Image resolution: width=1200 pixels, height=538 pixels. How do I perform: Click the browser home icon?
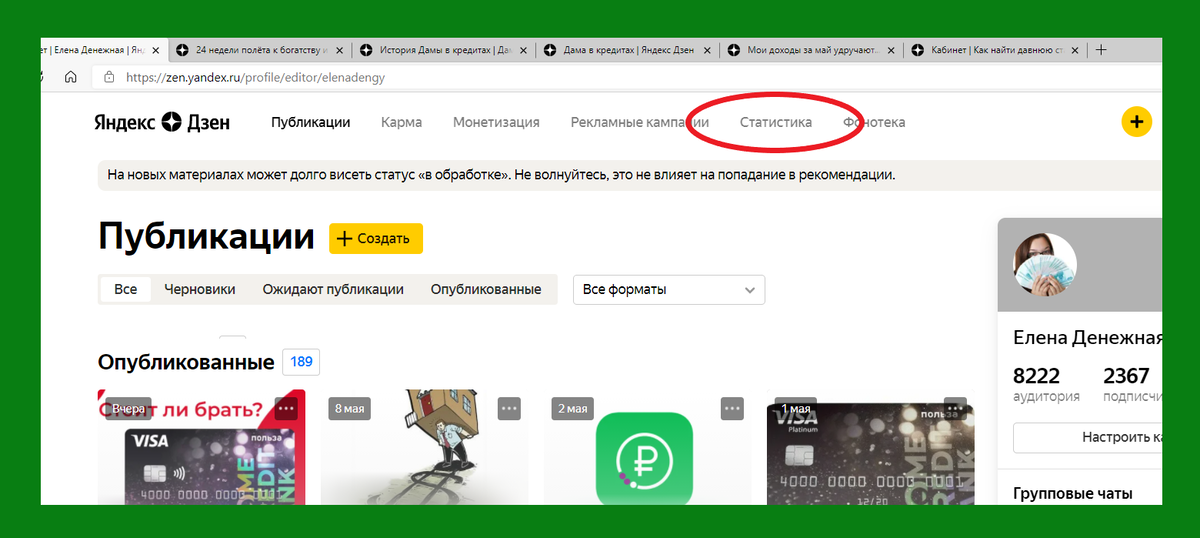[x=71, y=77]
